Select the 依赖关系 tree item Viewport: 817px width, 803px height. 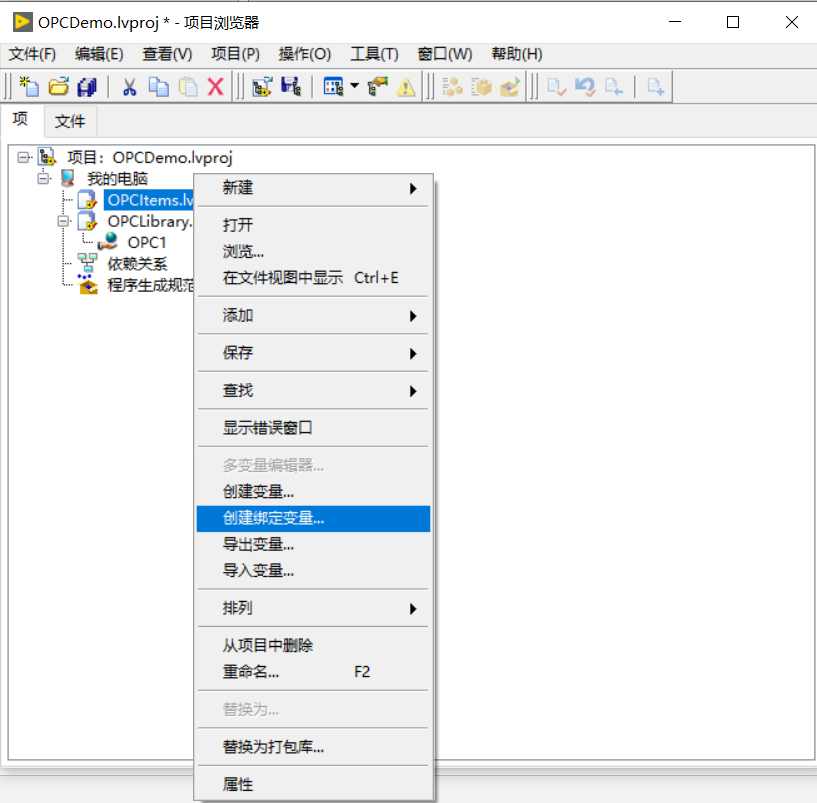pyautogui.click(x=138, y=264)
